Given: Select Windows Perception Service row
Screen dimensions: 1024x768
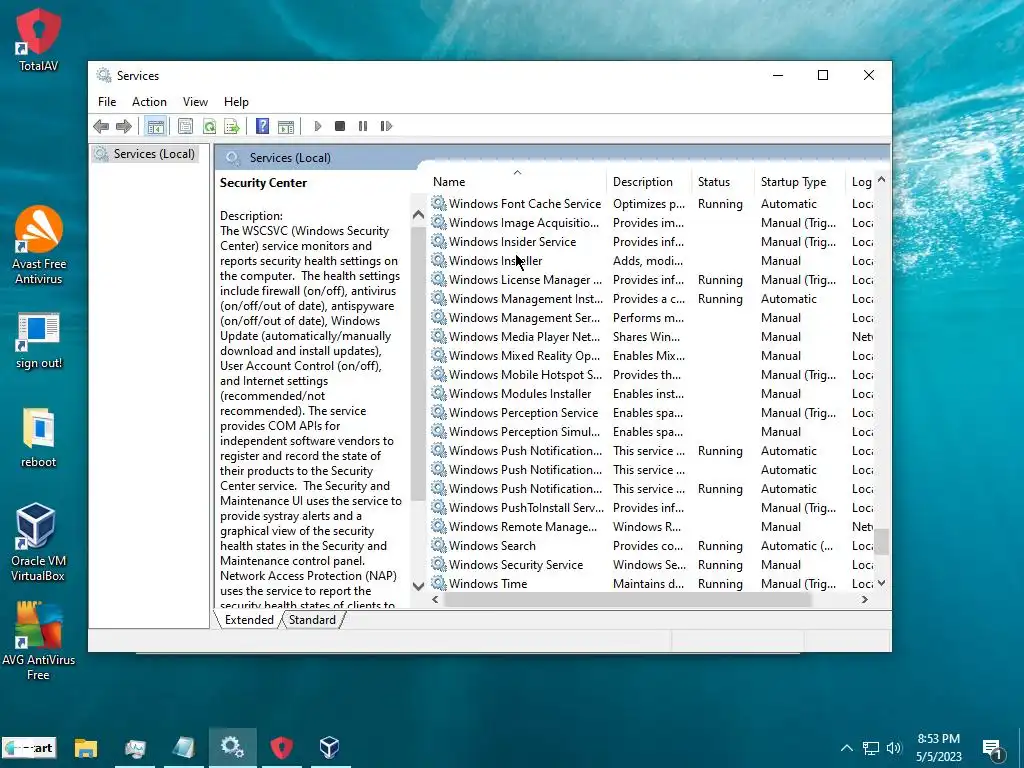Looking at the screenshot, I should (x=652, y=413).
